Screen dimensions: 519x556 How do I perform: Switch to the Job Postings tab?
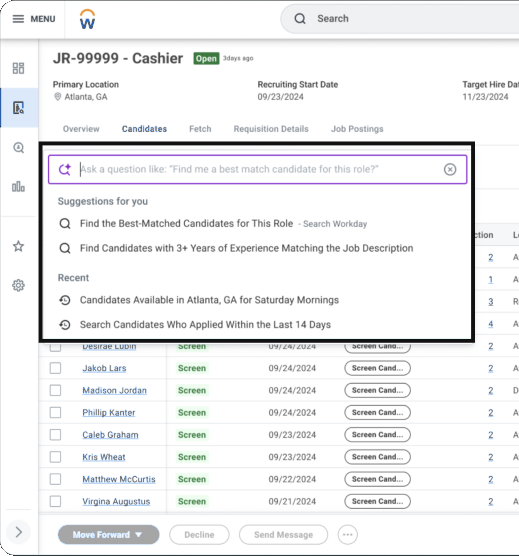click(x=357, y=129)
